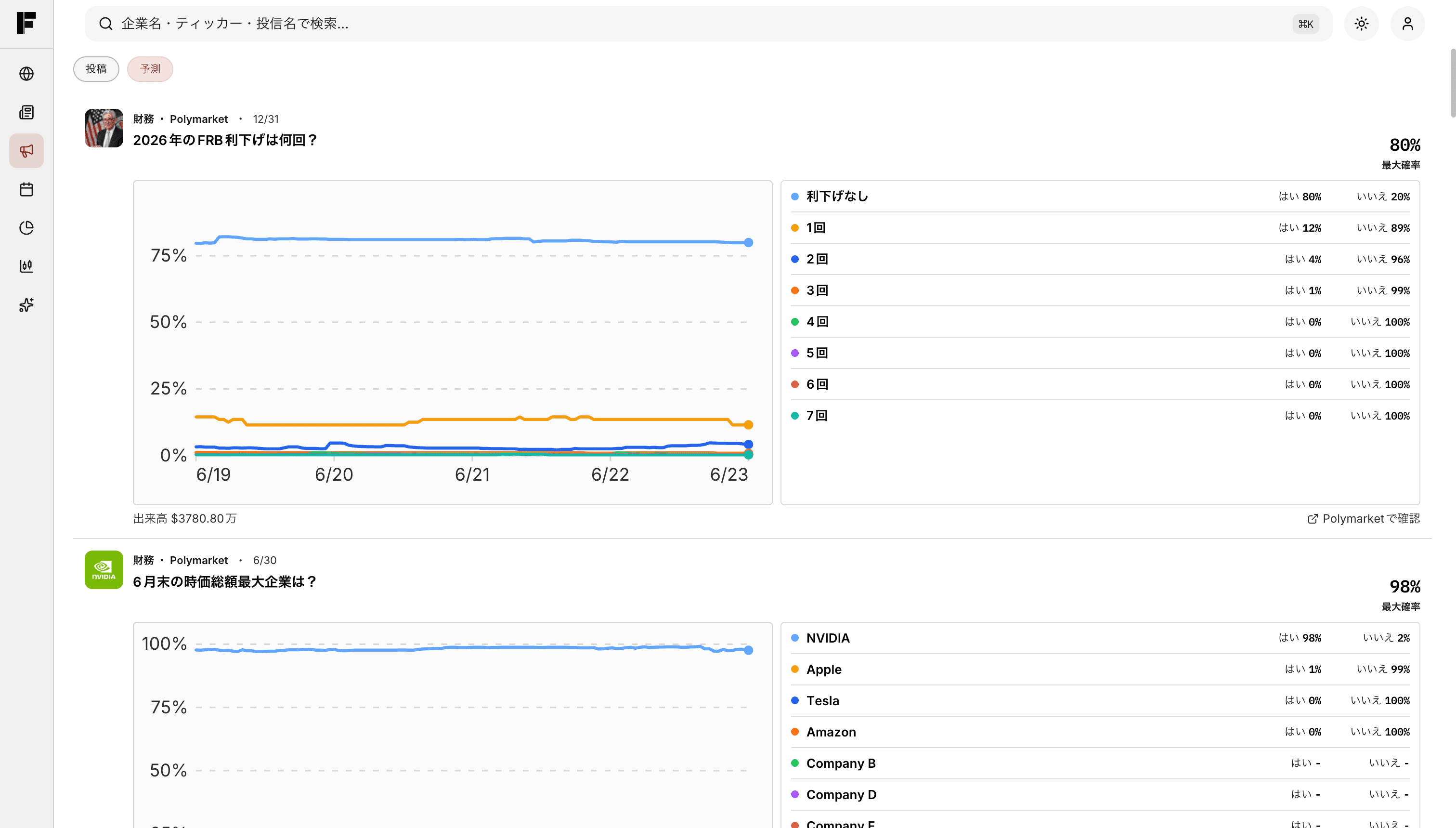Viewport: 1456px width, 828px height.
Task: Click いいえ 89% for 1回
Action: click(x=1383, y=227)
